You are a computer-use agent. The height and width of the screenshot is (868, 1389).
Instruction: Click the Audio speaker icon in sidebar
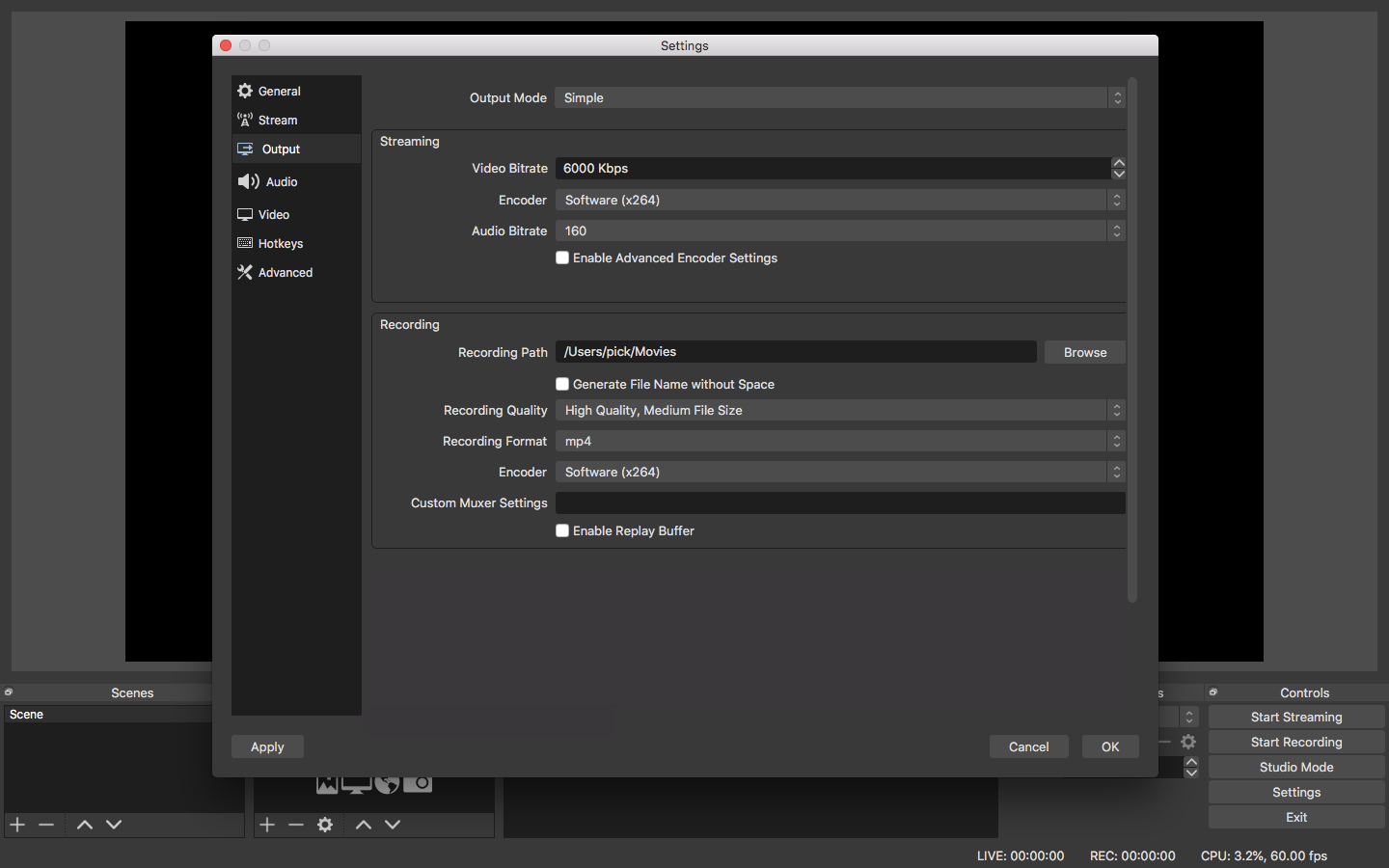coord(249,181)
